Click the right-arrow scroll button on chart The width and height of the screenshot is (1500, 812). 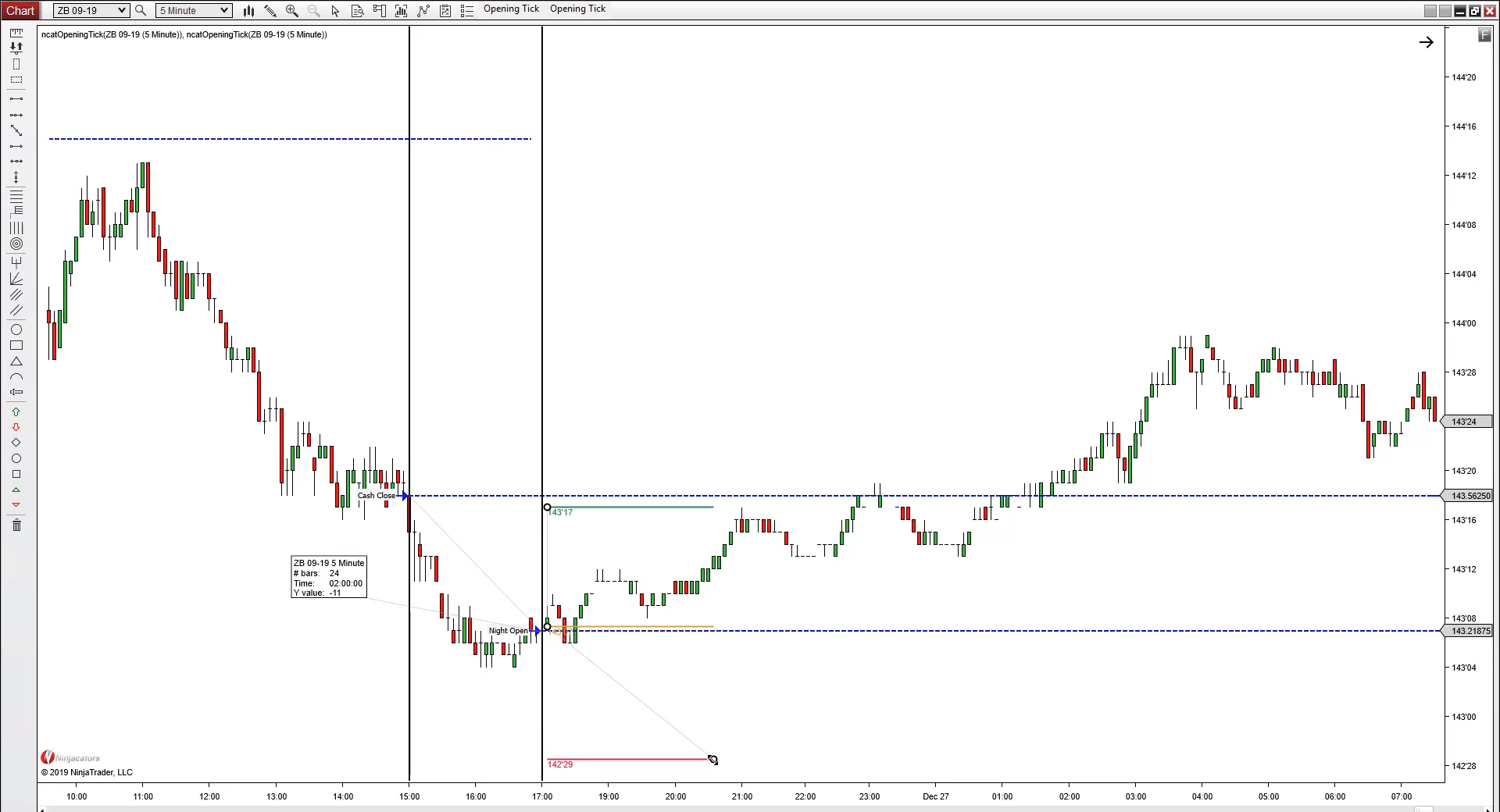click(1426, 42)
